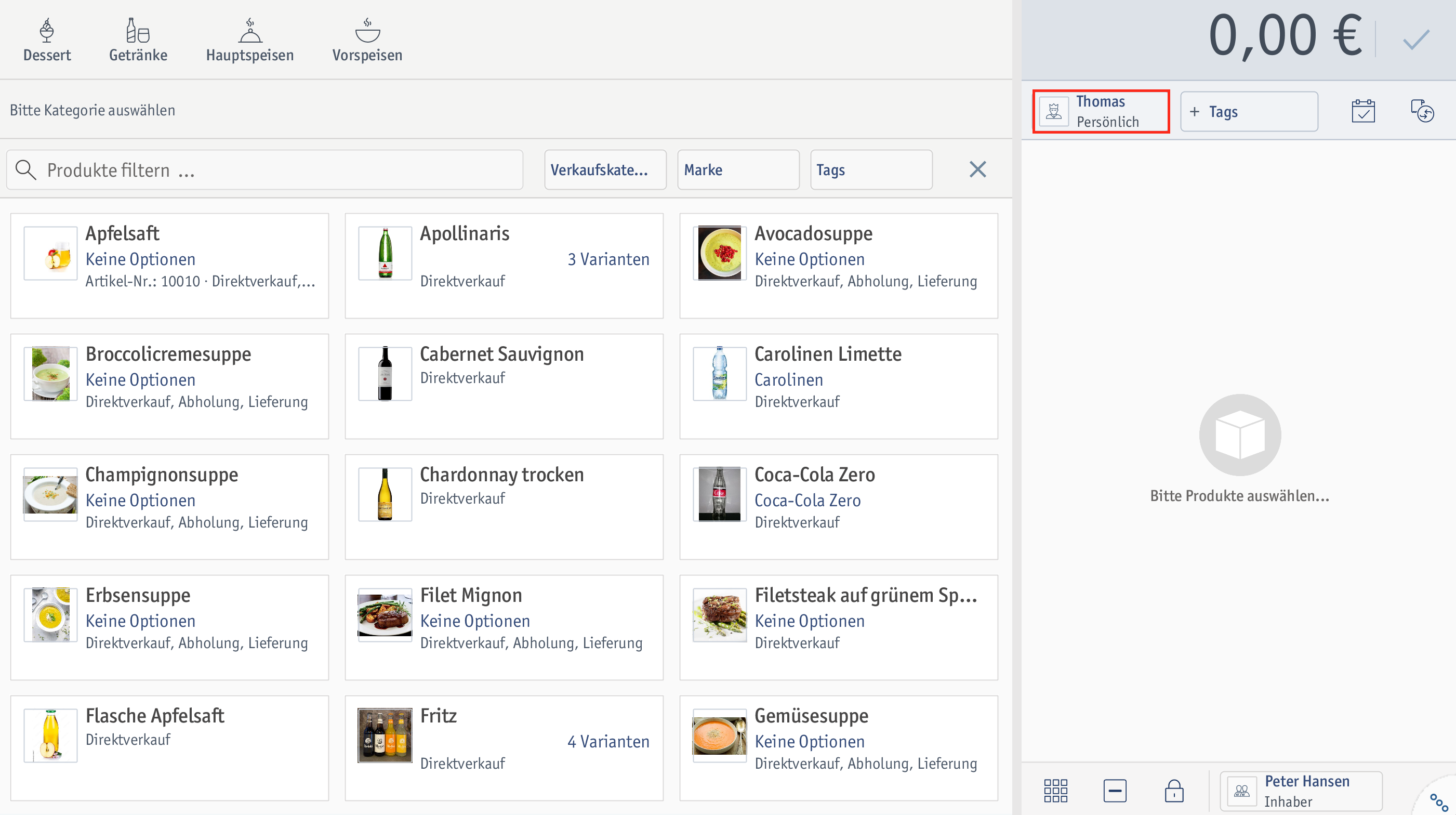This screenshot has width=1456, height=815.
Task: Add Gemüsesuppe to the order
Action: coord(839,748)
